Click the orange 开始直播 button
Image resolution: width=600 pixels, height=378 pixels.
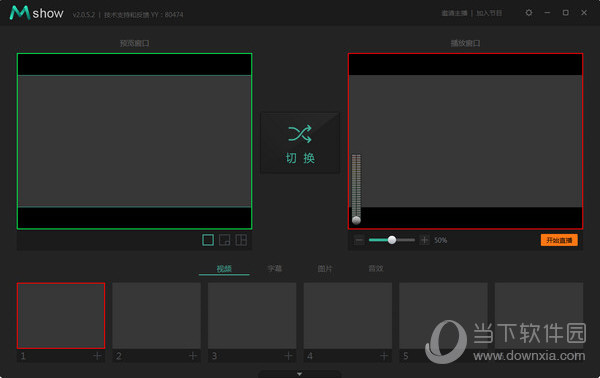click(x=559, y=240)
